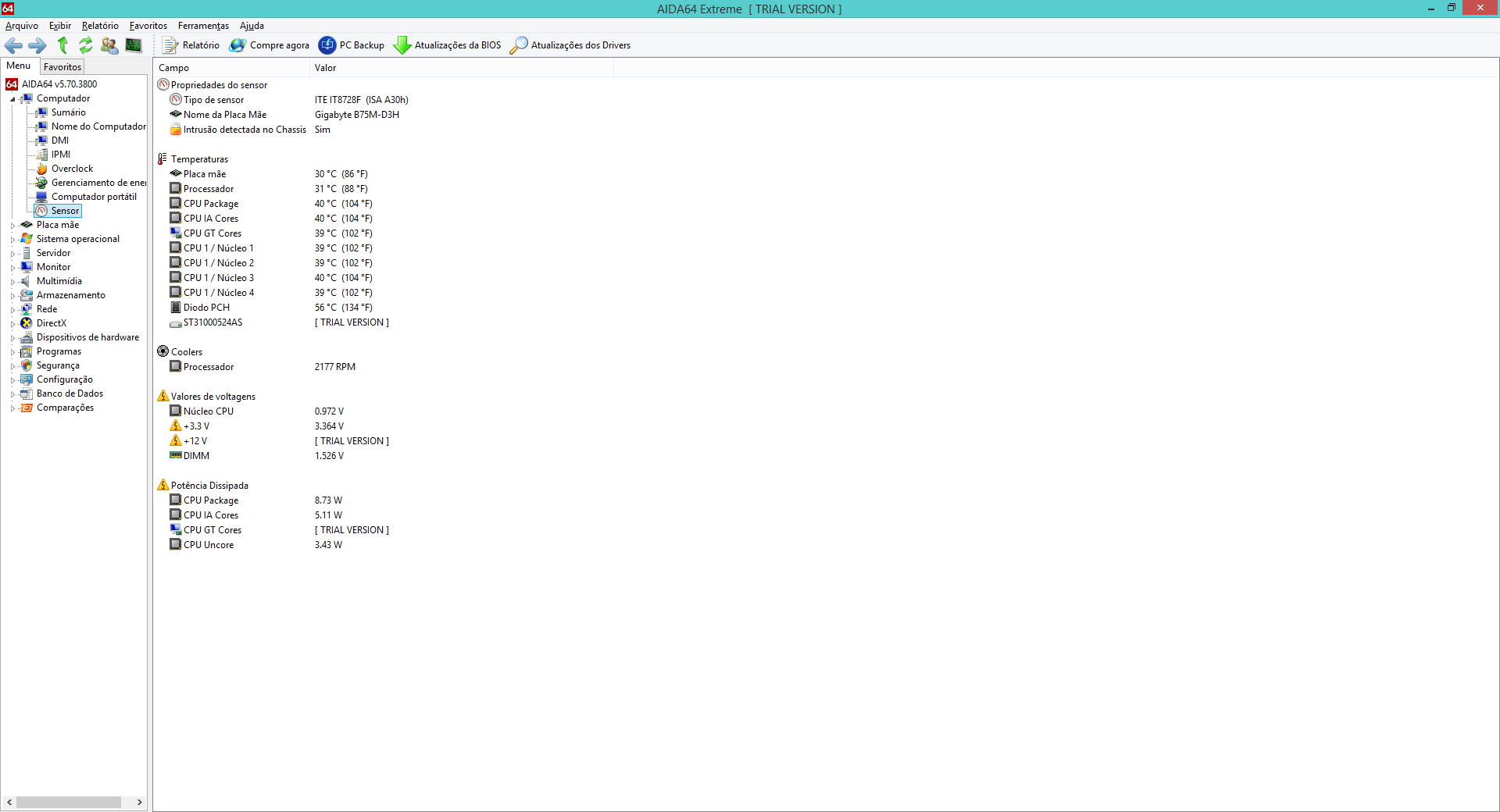The image size is (1500, 812).
Task: Open the Relatório menu in menu bar
Action: point(100,26)
